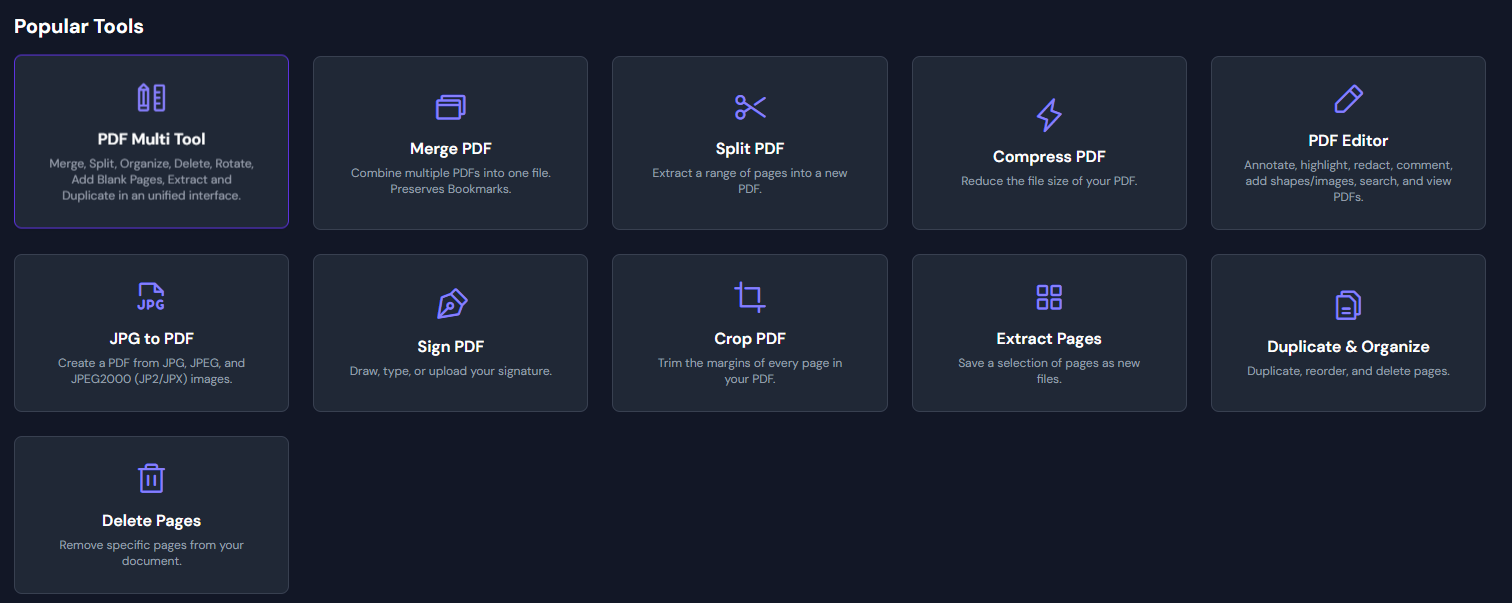The image size is (1512, 603).
Task: Open the Compress PDF tool
Action: tap(1049, 142)
